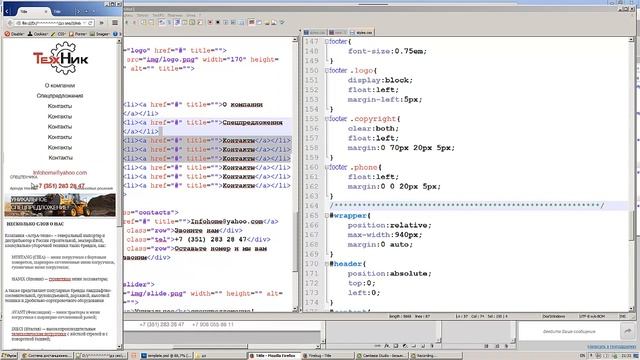The width and height of the screenshot is (640, 360).
Task: Switch to Firebug - Title taskbar item
Action: pyautogui.click(x=328, y=356)
